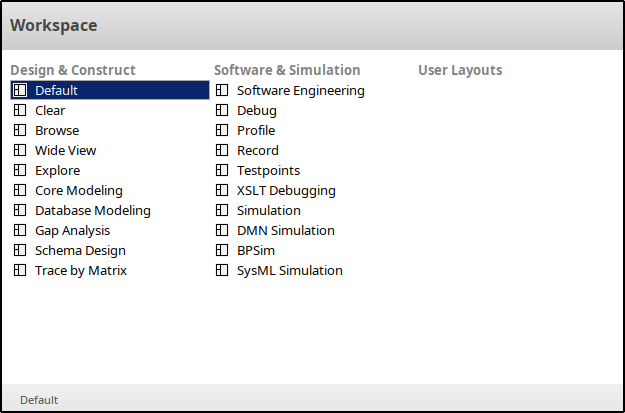Select the Gap Analysis layout
This screenshot has width=625, height=413.
pyautogui.click(x=74, y=230)
